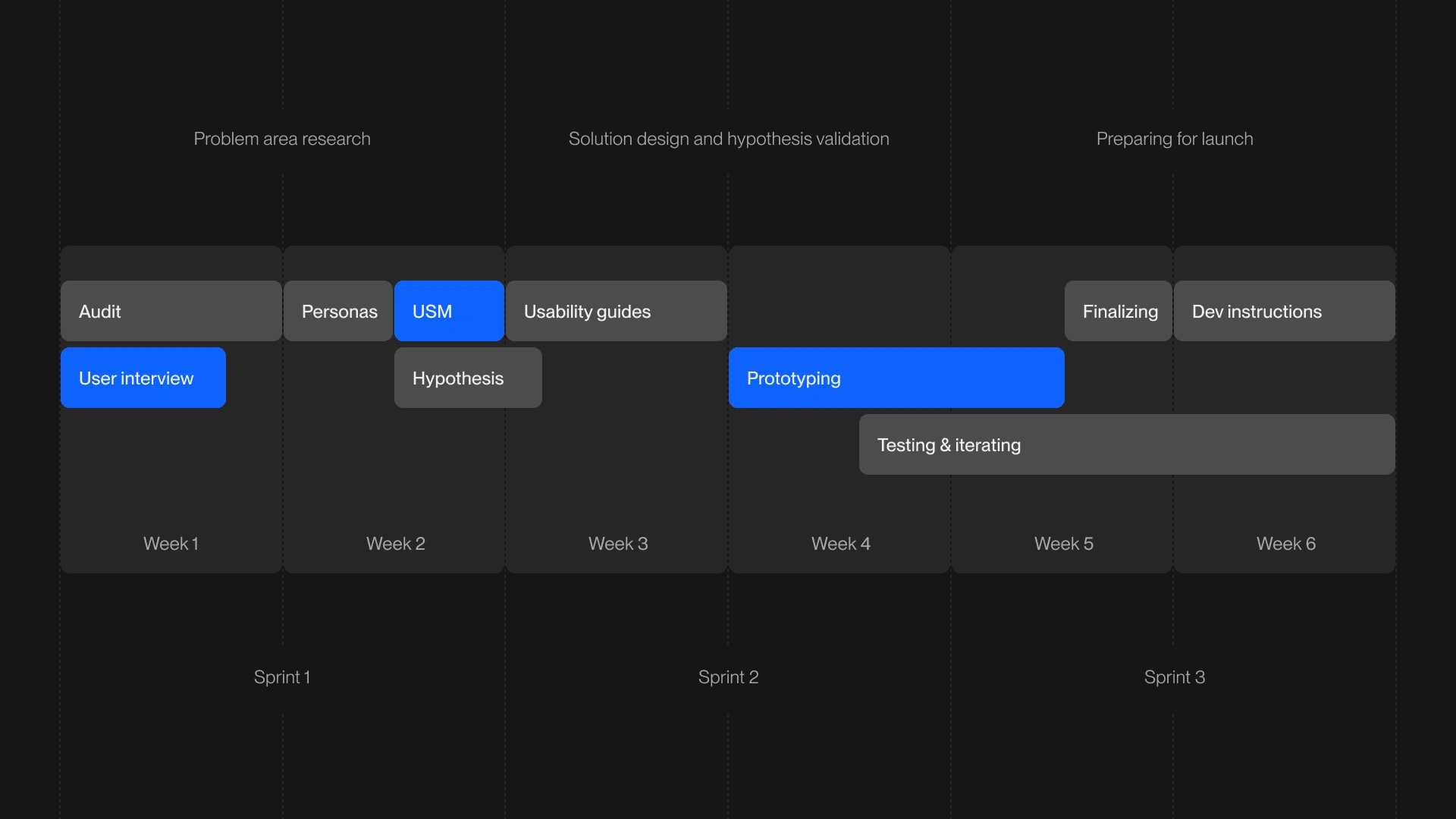Click the Week 6 label
The image size is (1456, 819).
pyautogui.click(x=1285, y=544)
